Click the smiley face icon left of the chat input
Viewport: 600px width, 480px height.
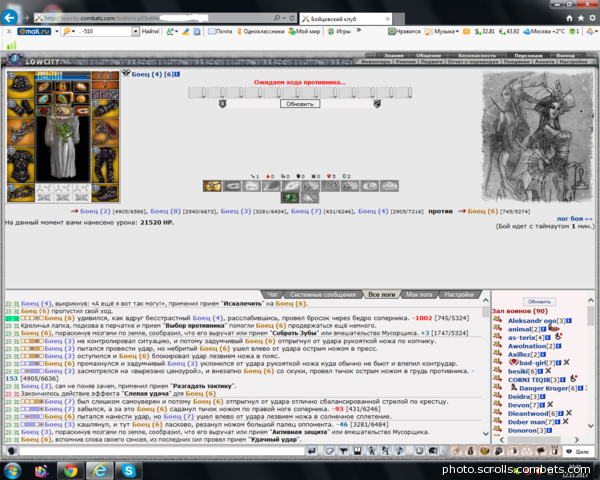click(12, 451)
